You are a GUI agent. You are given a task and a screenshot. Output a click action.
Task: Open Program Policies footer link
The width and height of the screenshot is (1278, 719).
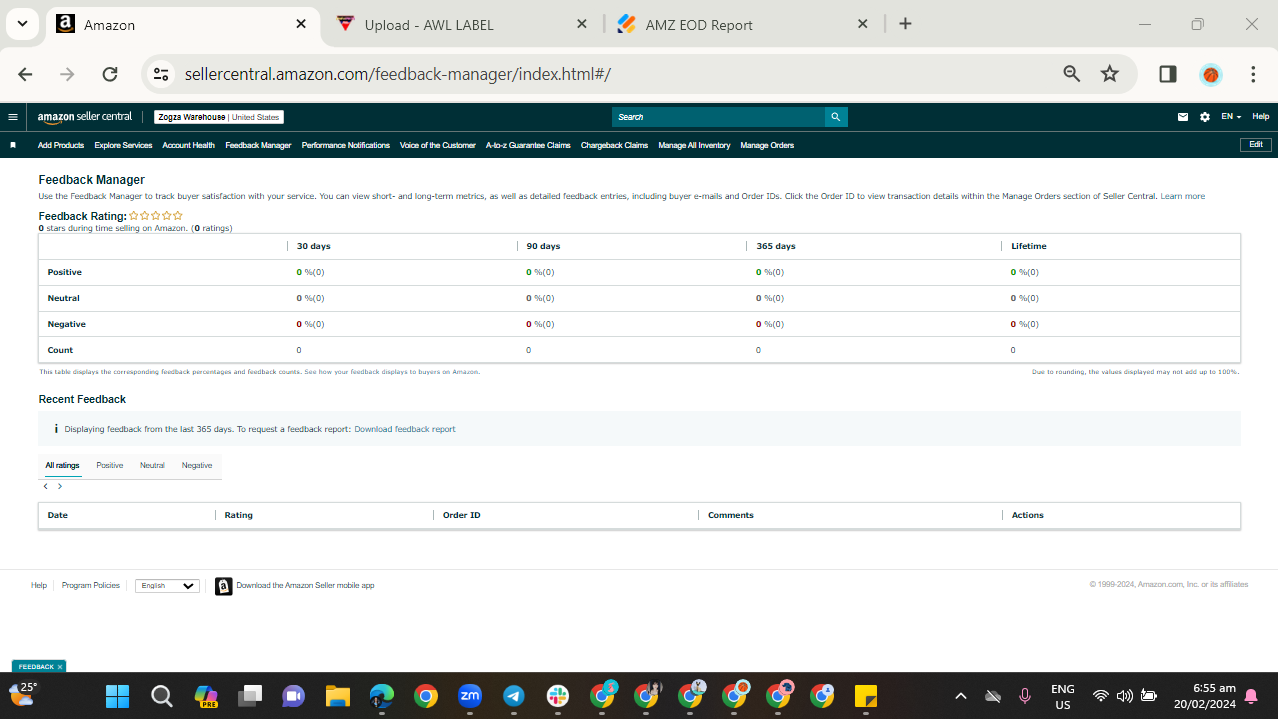(x=91, y=586)
